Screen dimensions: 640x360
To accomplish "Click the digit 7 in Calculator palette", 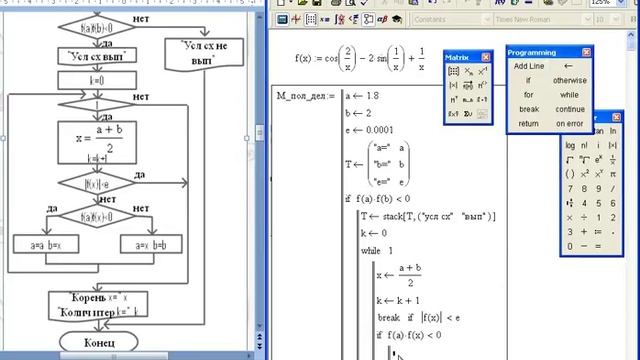I will (570, 189).
